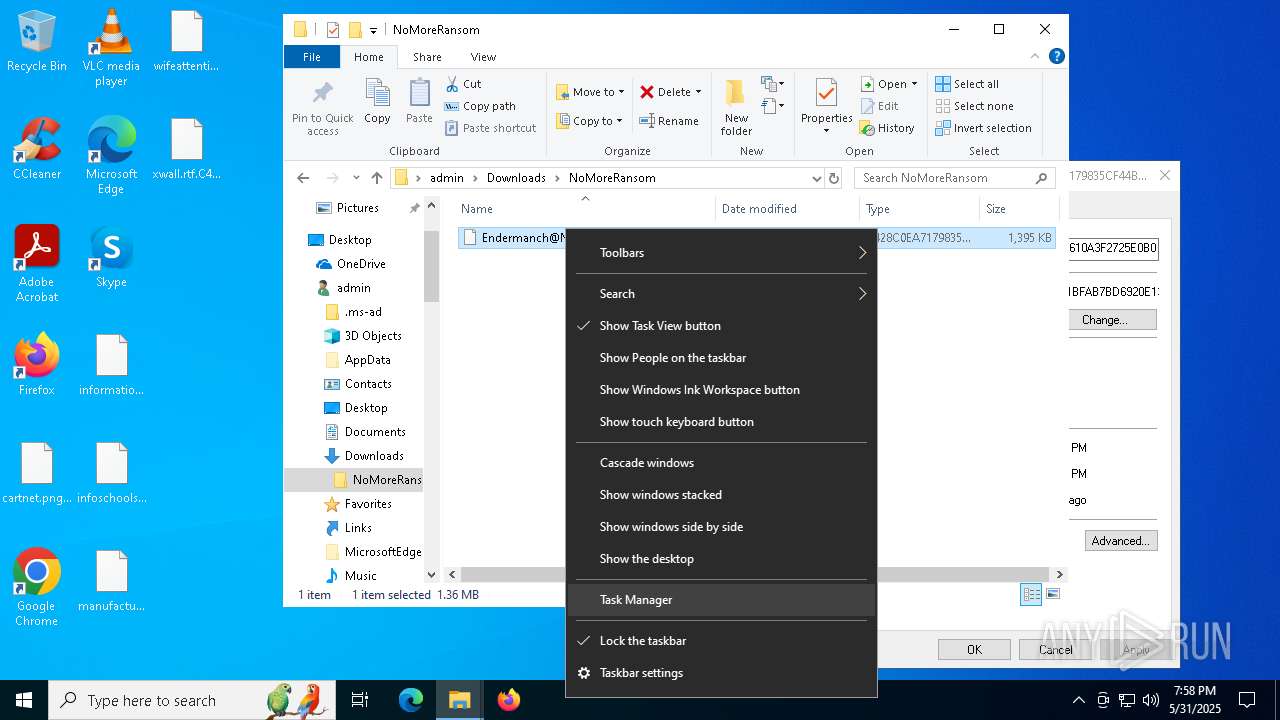
Task: Click the Cut scissors item
Action: pyautogui.click(x=464, y=84)
